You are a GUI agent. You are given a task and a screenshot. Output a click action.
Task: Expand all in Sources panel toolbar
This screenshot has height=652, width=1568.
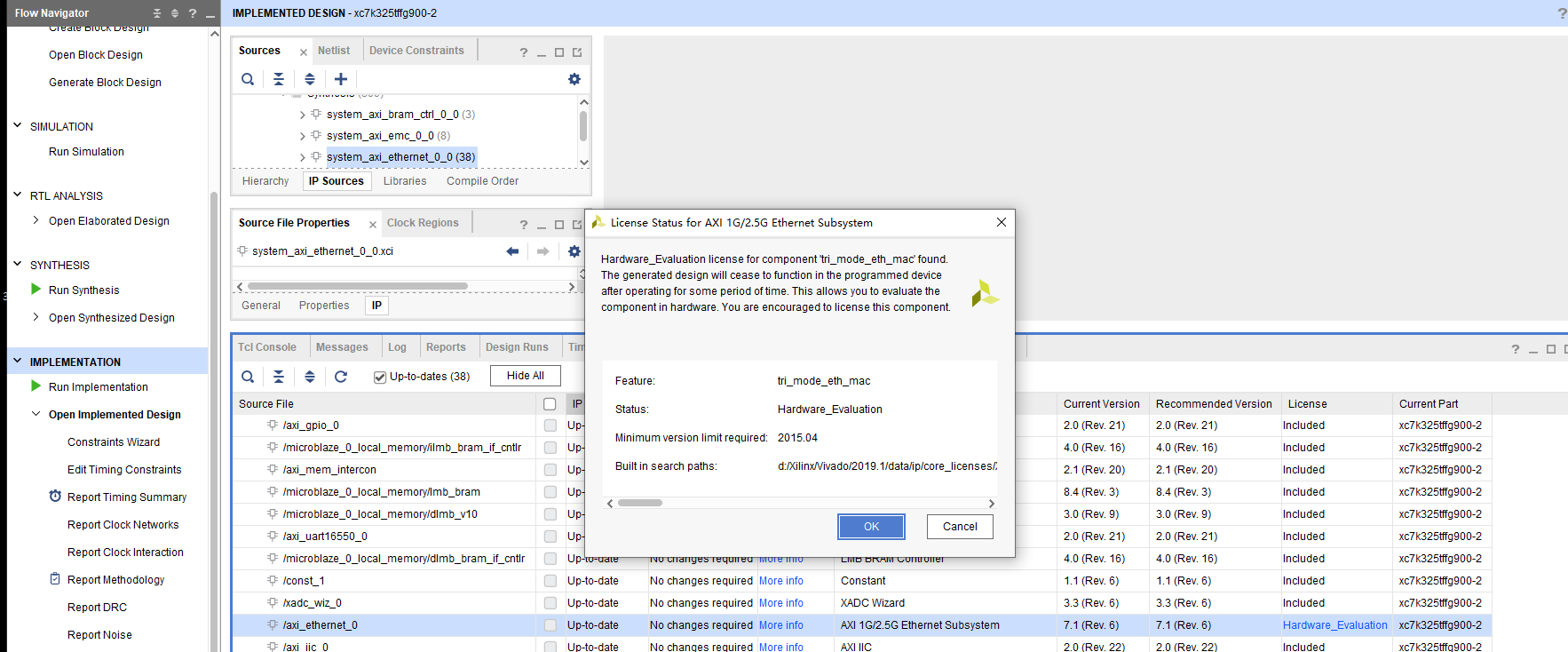pyautogui.click(x=310, y=79)
